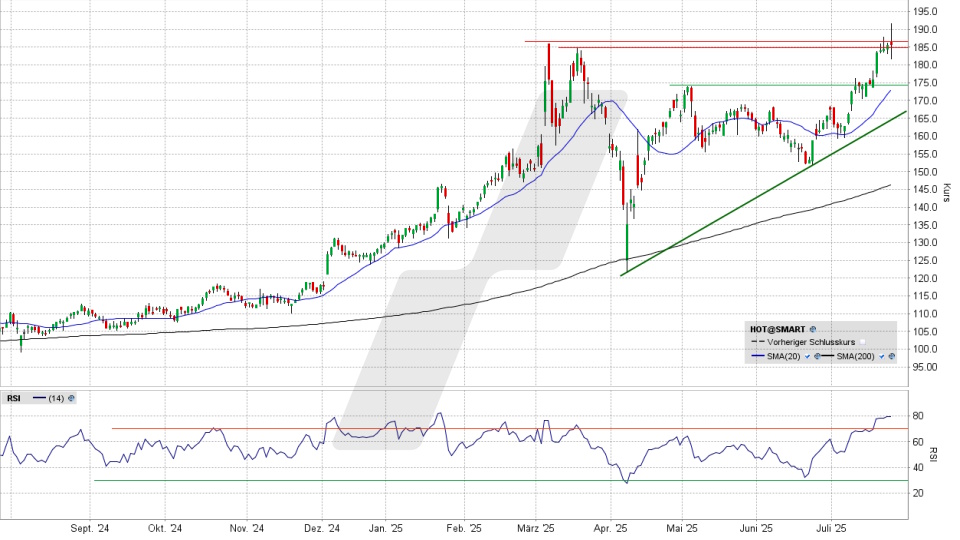Open HOT@SMART settings icon in legend

pos(813,329)
